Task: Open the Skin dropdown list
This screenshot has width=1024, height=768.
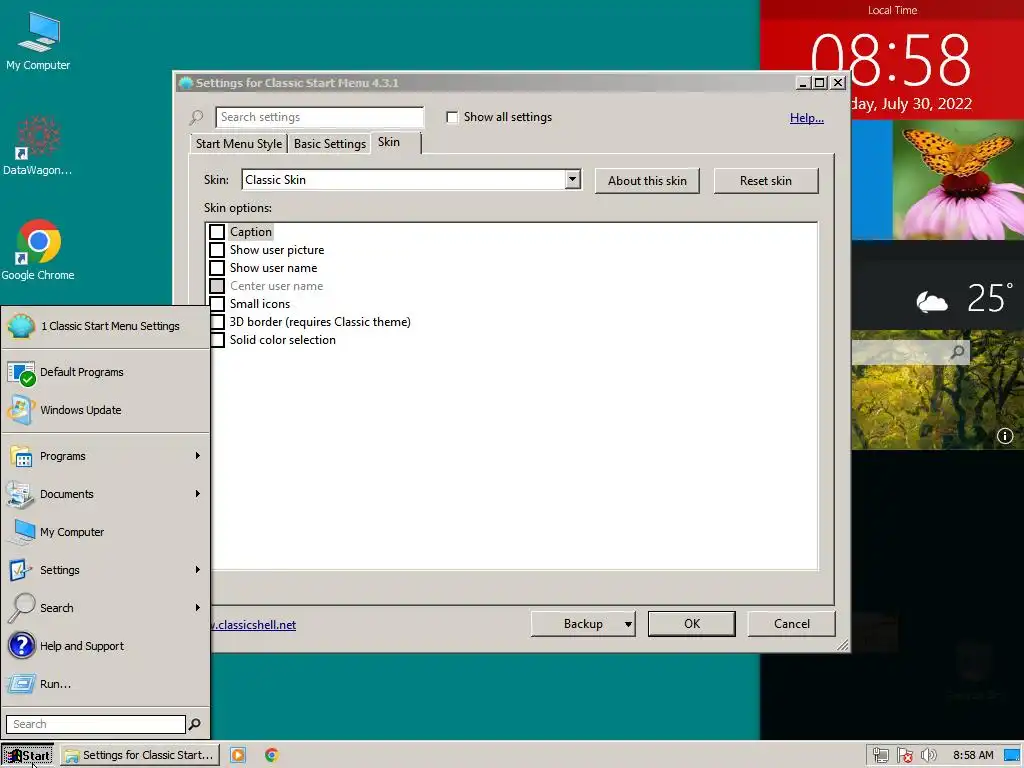Action: (x=573, y=180)
